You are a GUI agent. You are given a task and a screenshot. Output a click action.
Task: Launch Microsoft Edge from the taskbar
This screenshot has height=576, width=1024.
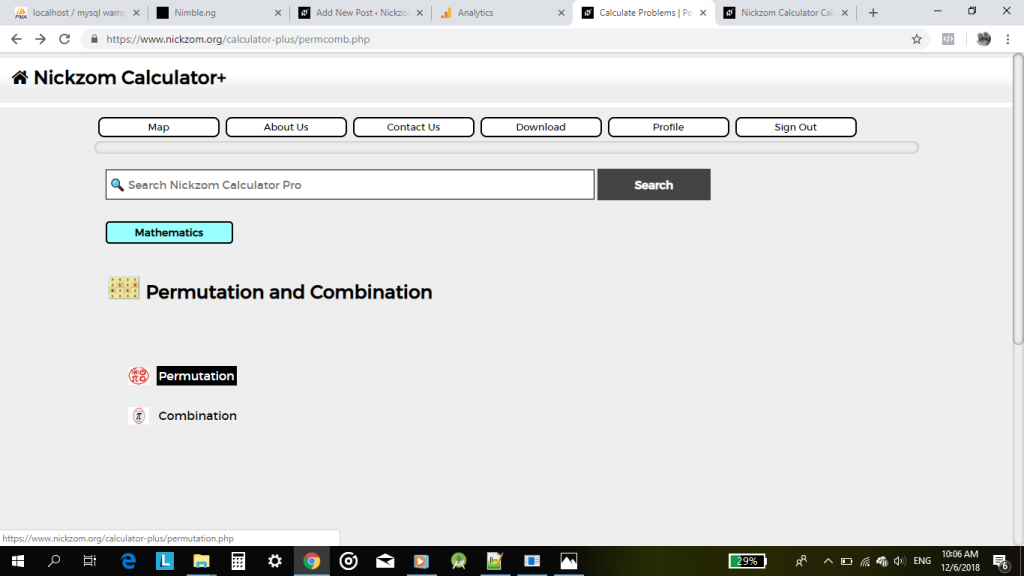click(128, 561)
